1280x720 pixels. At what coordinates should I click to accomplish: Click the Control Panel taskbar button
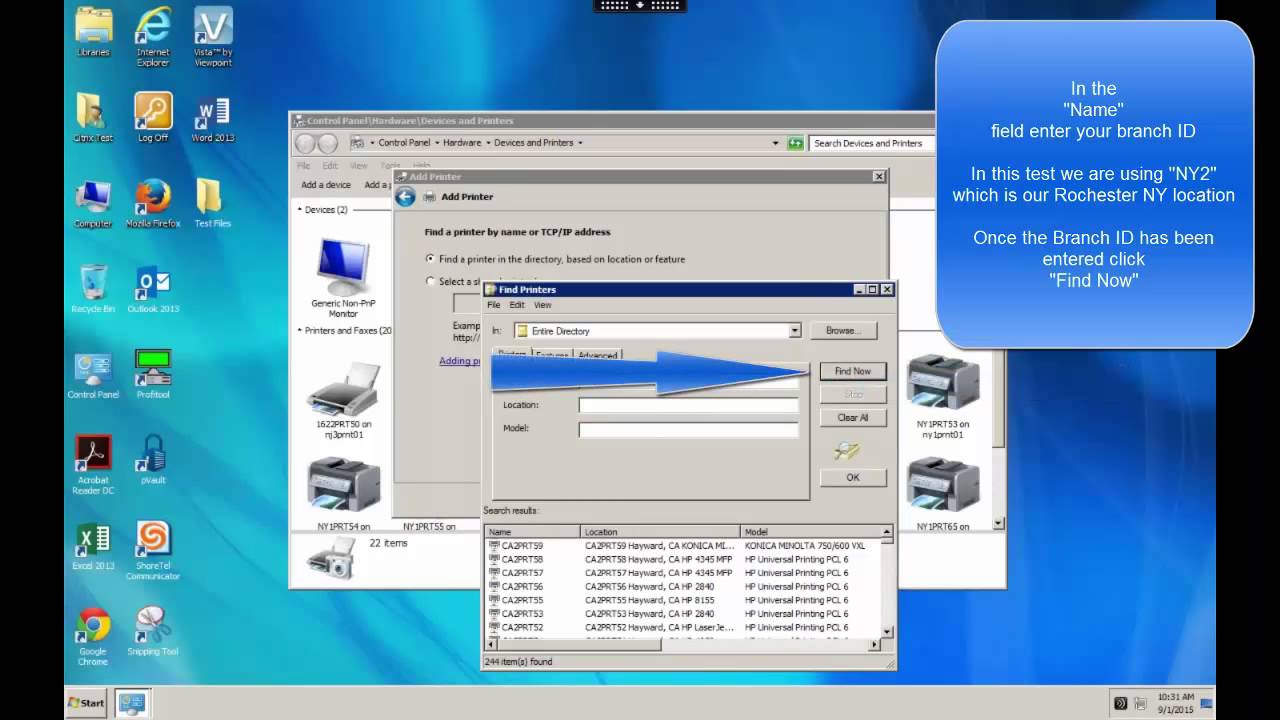pos(132,703)
